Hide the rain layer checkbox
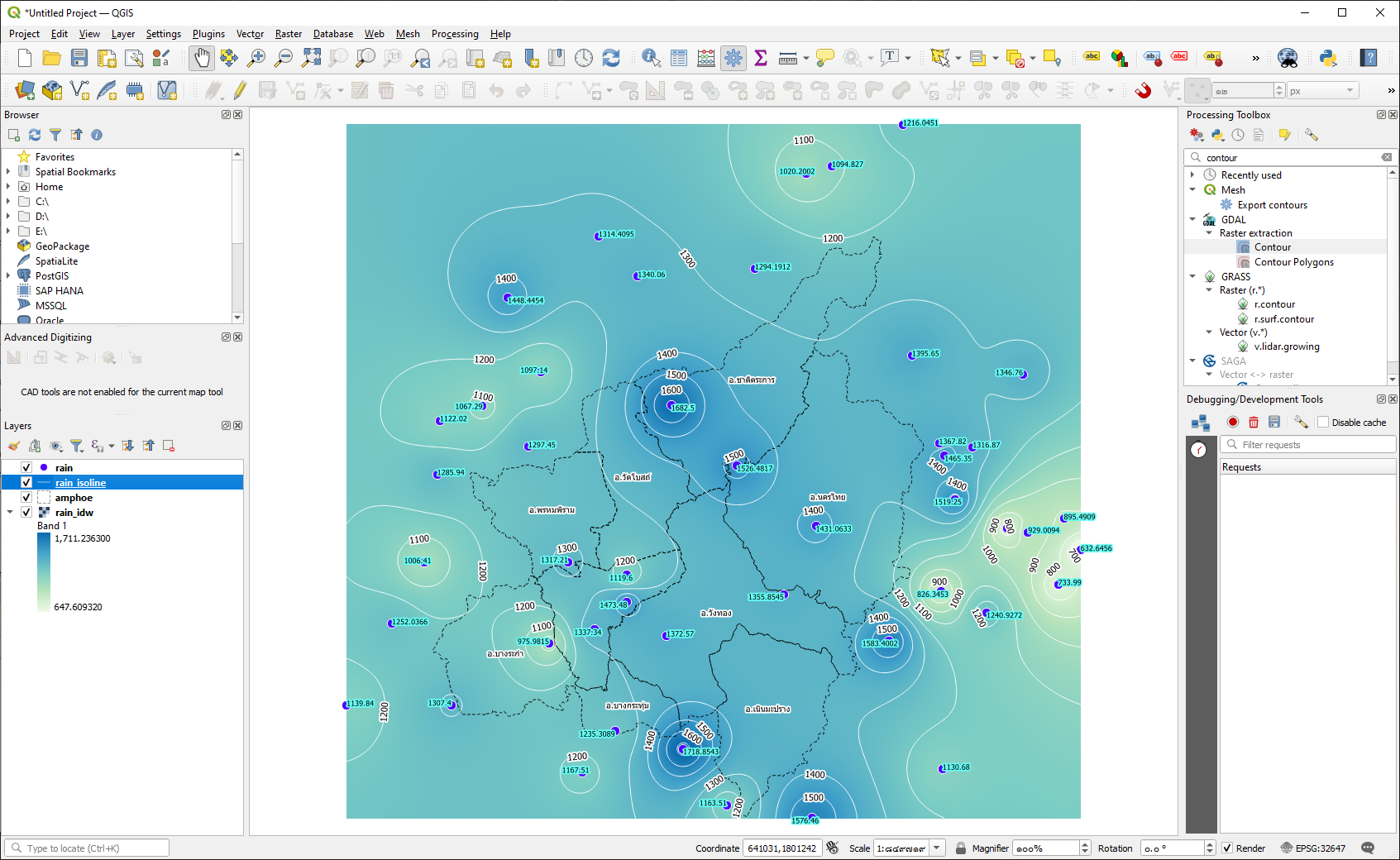This screenshot has height=860, width=1400. point(26,467)
